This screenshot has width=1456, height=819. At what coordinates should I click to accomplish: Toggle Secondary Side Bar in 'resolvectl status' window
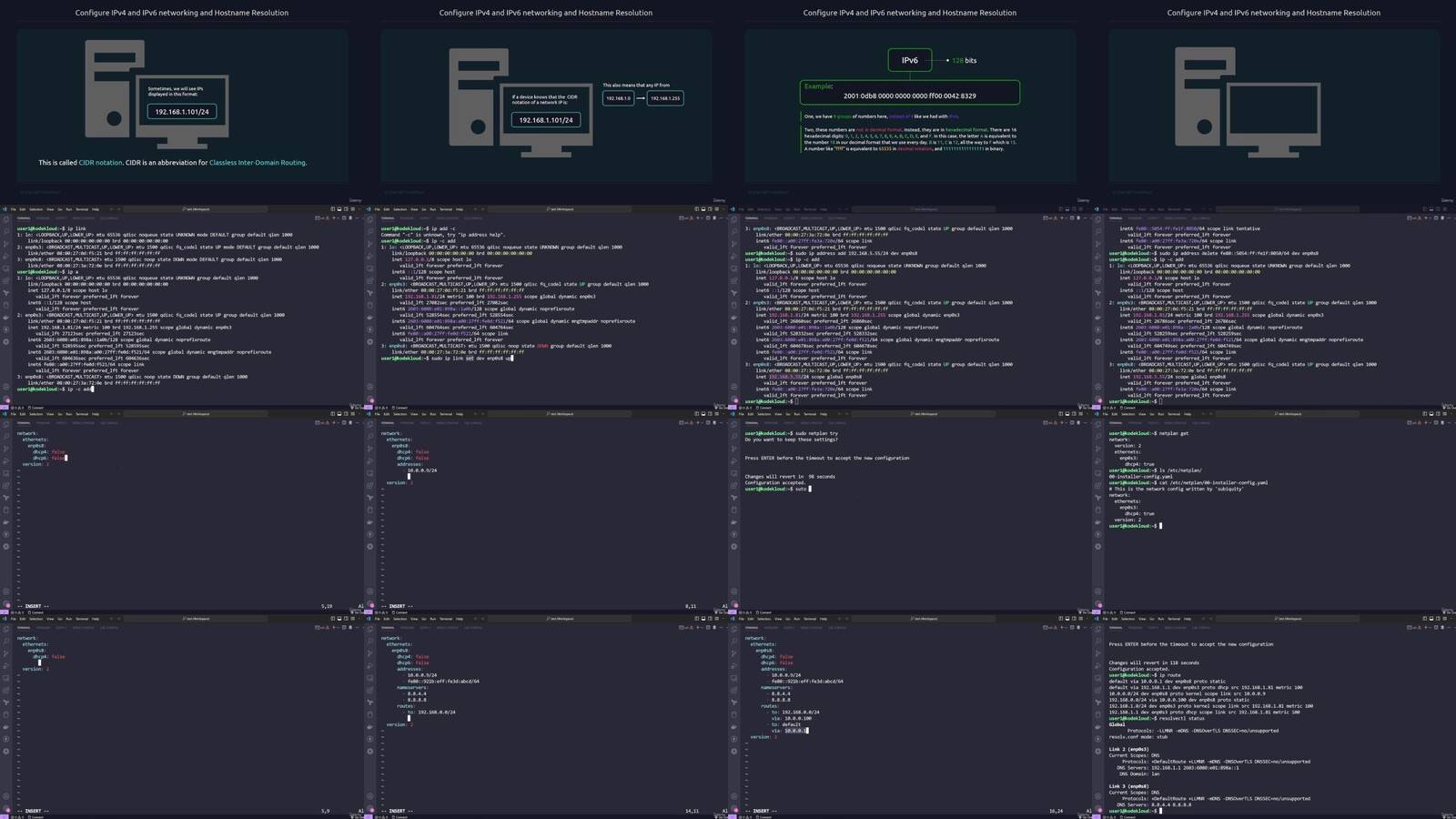[x=1437, y=619]
